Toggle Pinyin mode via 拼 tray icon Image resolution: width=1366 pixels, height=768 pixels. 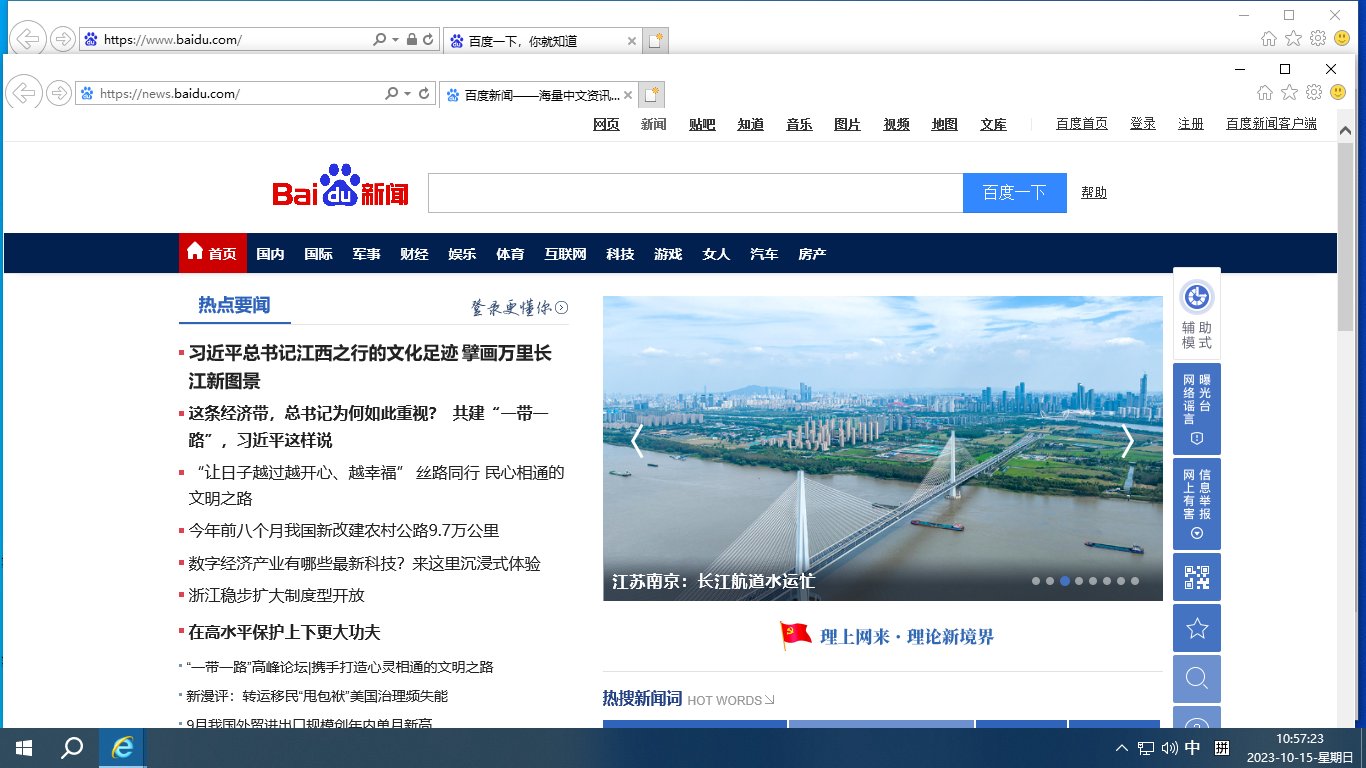(x=1221, y=748)
